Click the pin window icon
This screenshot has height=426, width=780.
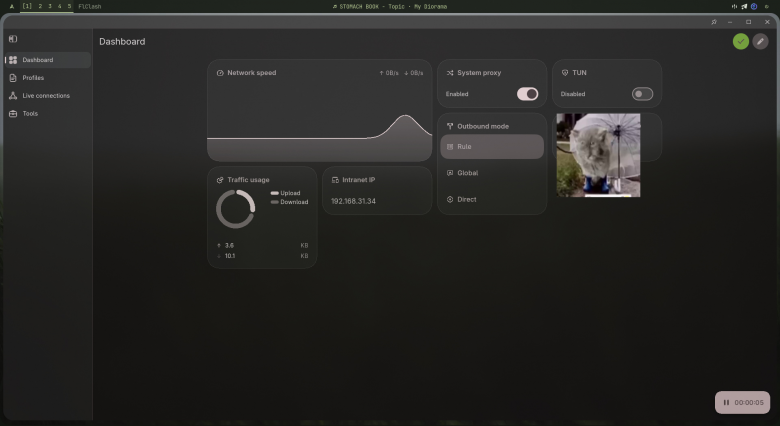tap(714, 22)
